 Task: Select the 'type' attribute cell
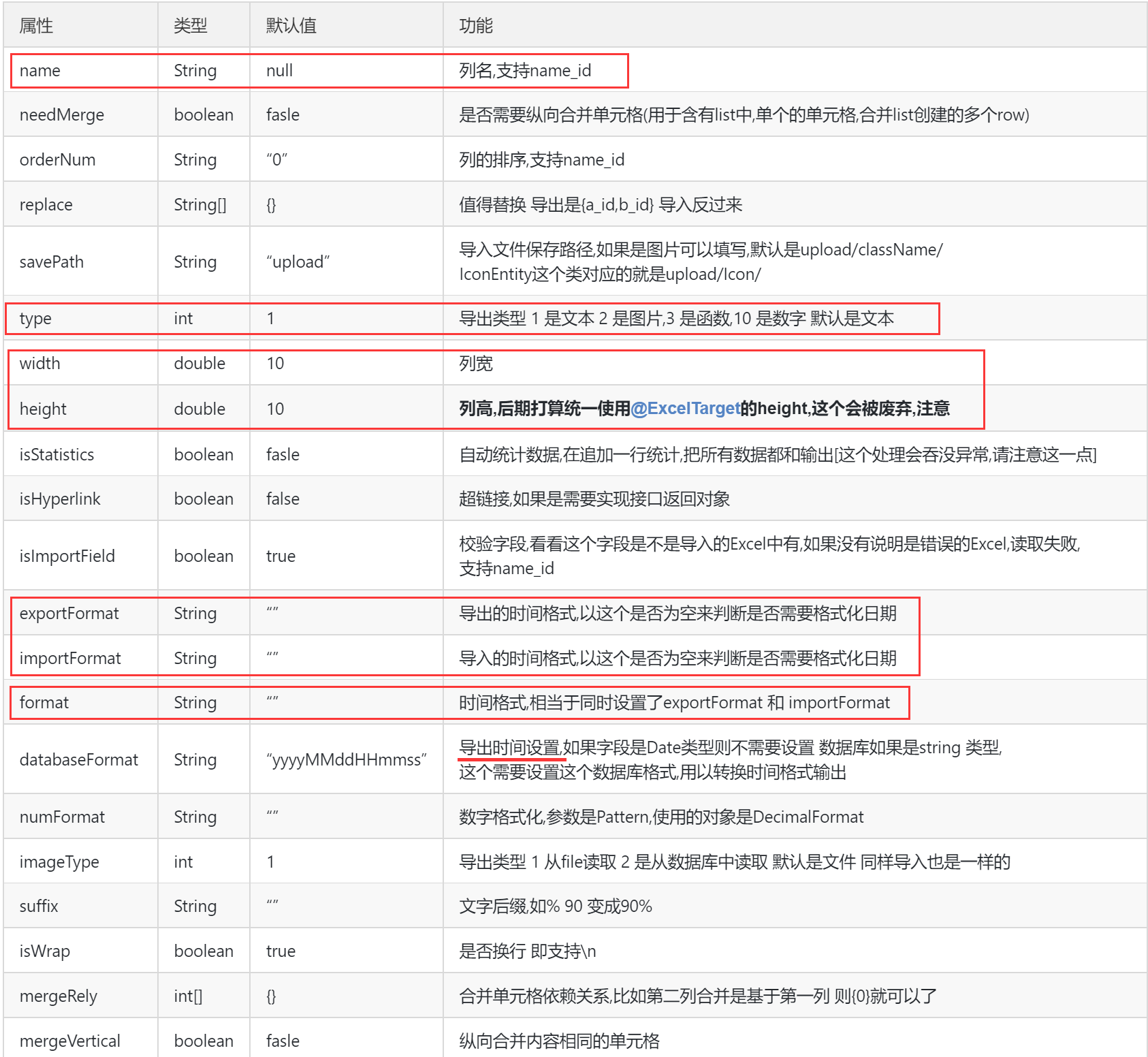click(80, 318)
